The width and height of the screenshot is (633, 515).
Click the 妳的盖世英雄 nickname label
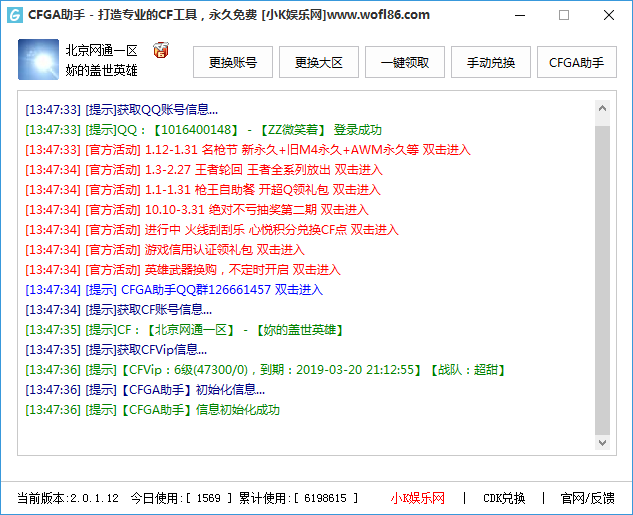click(101, 70)
